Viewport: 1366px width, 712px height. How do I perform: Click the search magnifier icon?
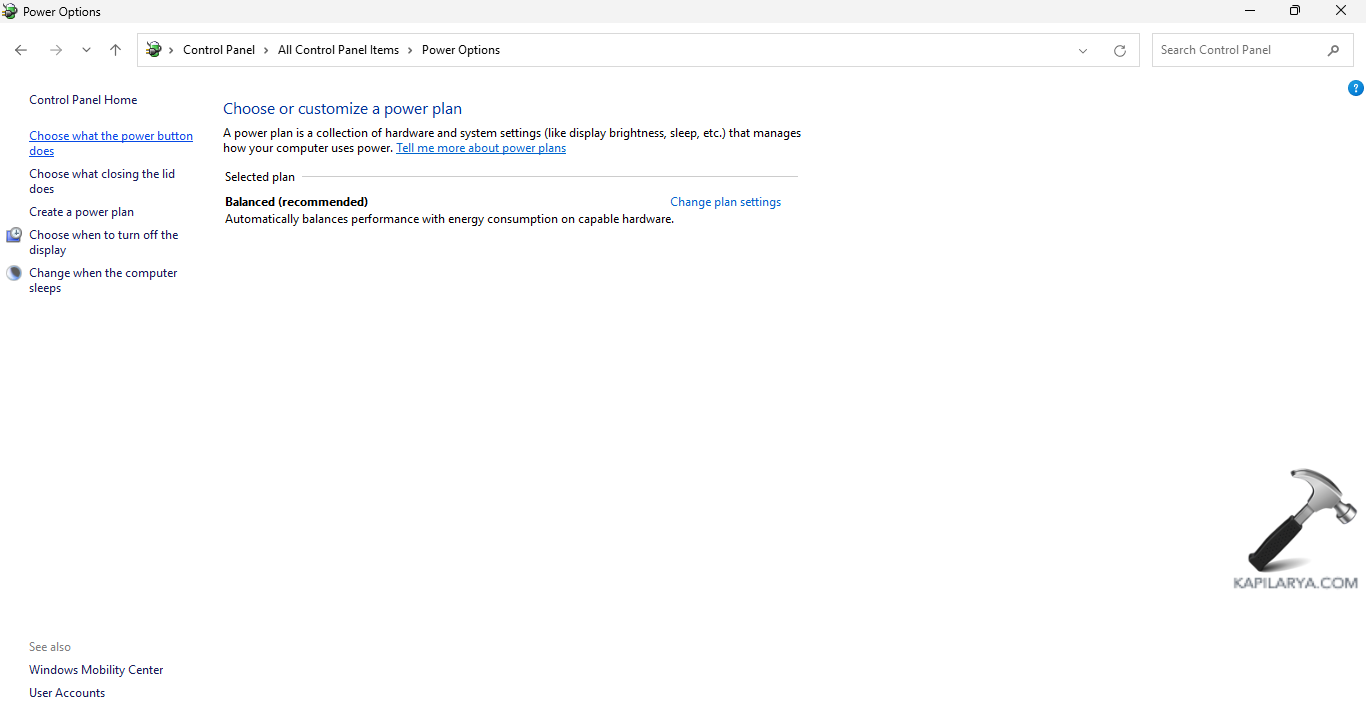[1333, 50]
